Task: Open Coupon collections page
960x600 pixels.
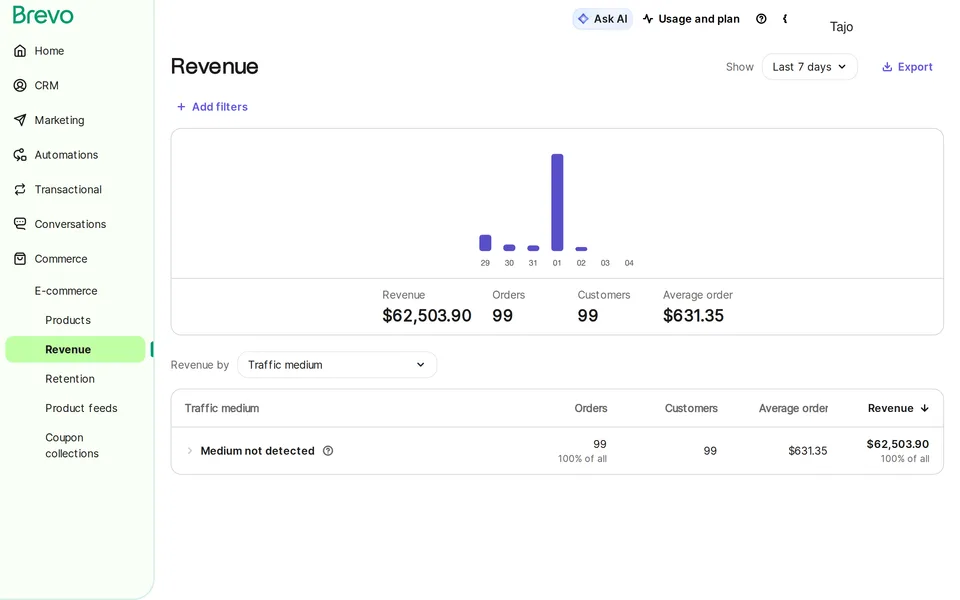Action: click(x=72, y=445)
